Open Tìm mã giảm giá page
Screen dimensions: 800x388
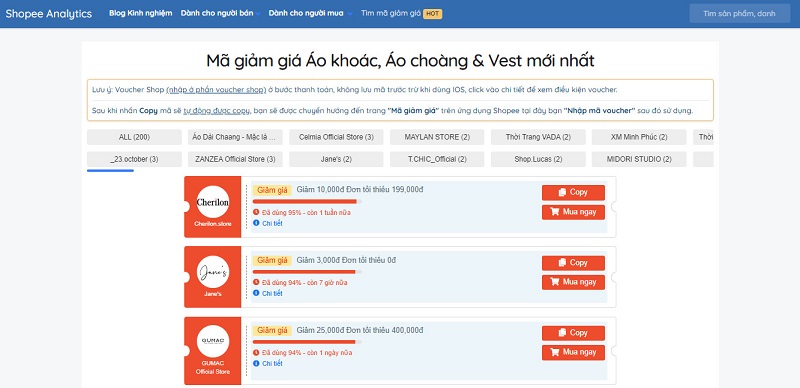391,13
